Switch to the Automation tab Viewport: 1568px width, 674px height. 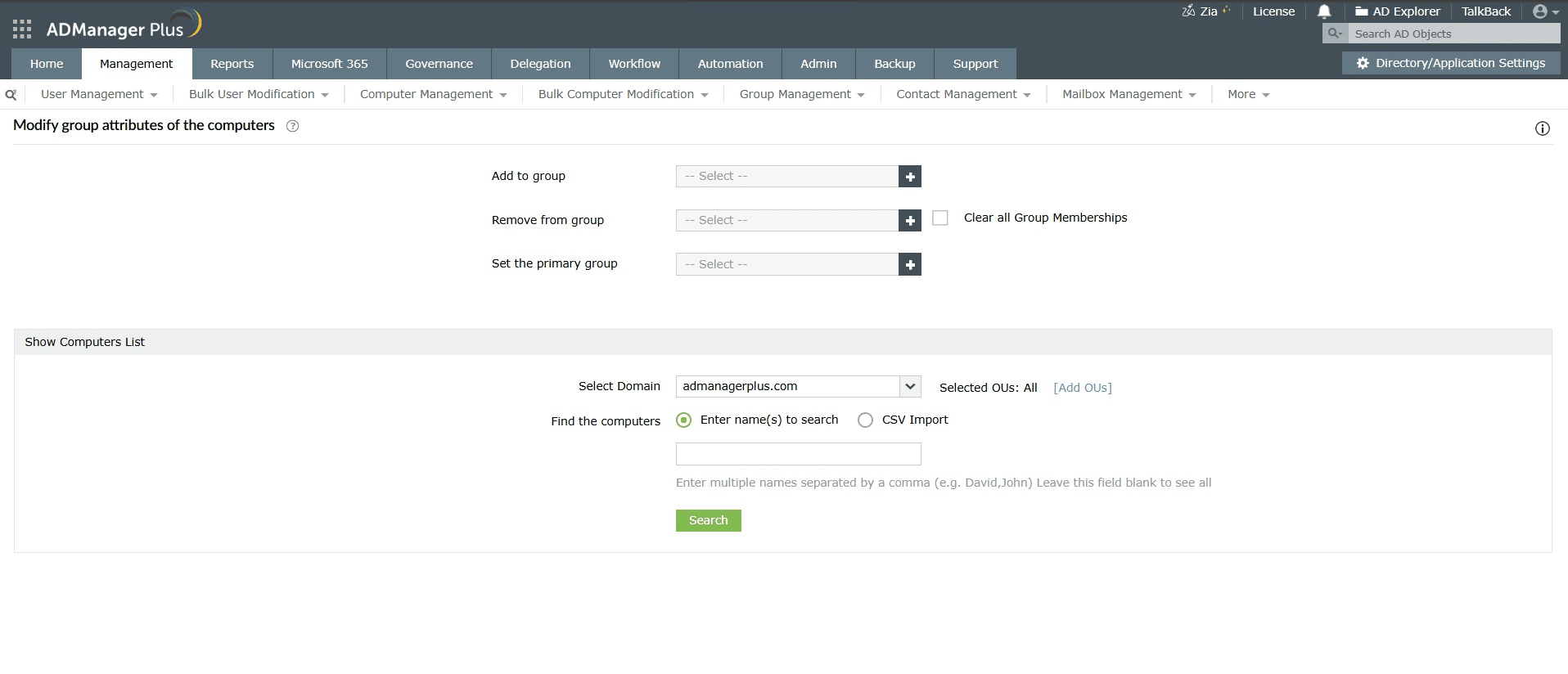[731, 64]
